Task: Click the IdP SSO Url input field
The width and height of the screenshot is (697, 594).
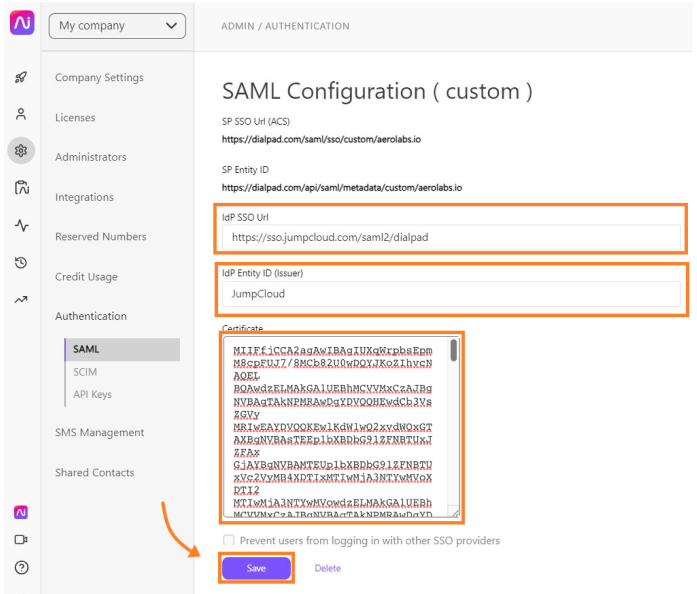Action: [x=451, y=237]
